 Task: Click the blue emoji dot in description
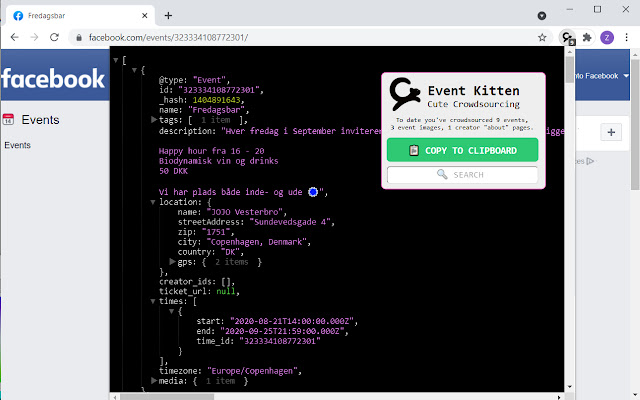313,192
